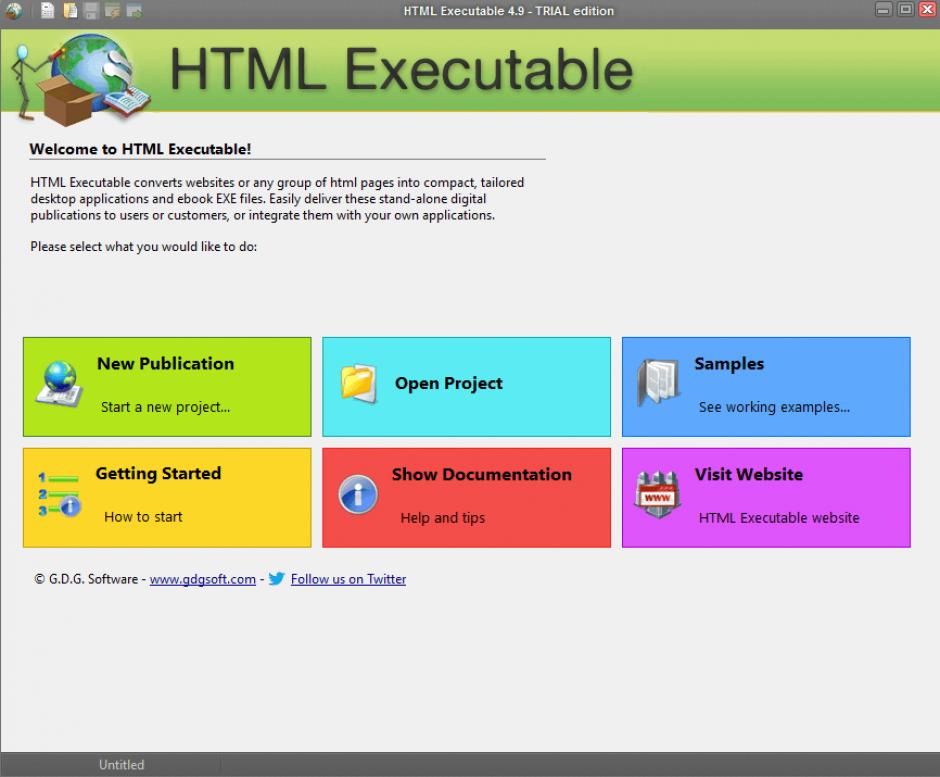Click the '© G.D.G. Software' copyright text

[86, 579]
